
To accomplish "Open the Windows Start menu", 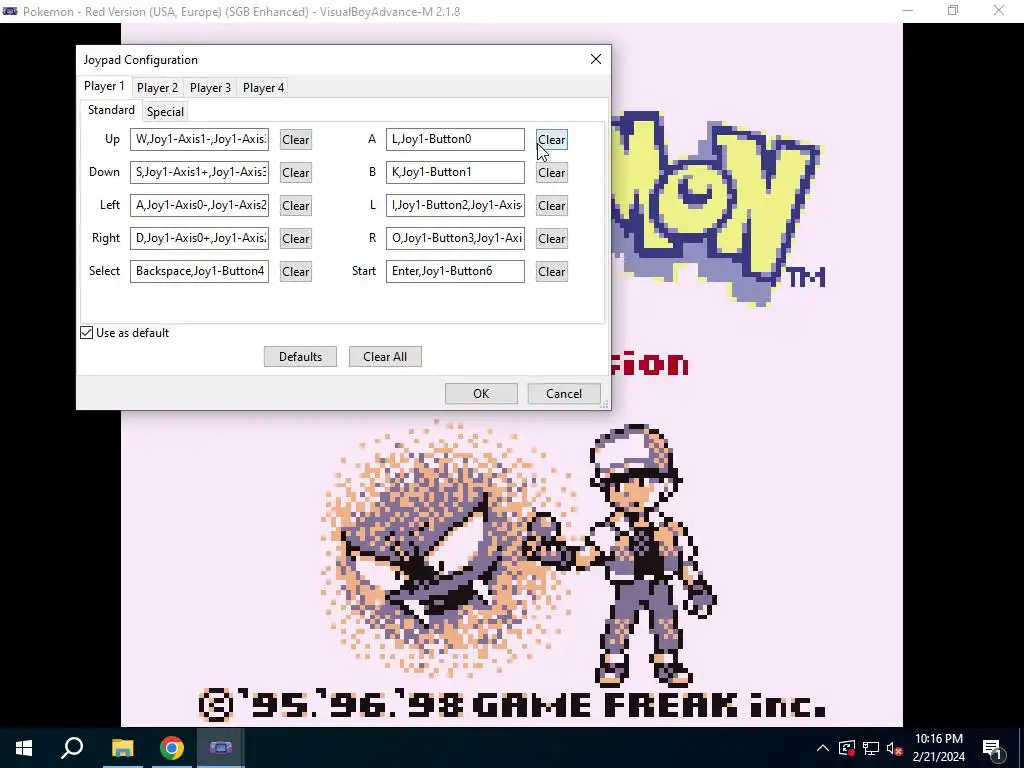I will (x=24, y=748).
